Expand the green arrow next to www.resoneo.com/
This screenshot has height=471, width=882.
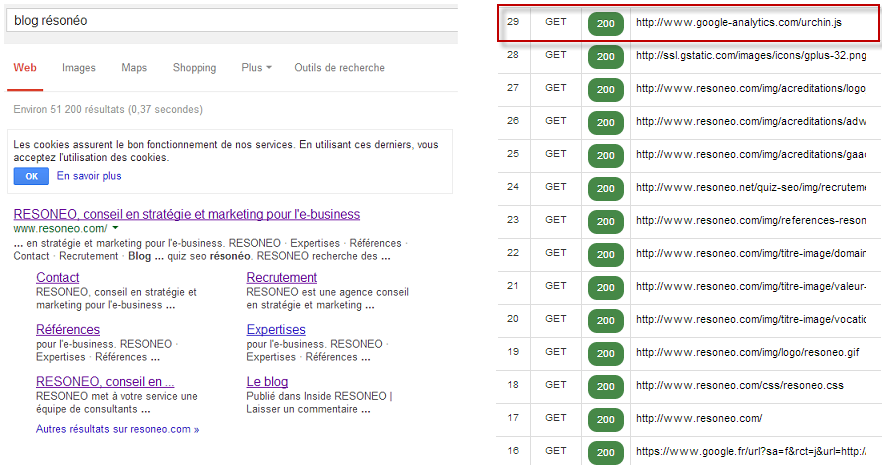coord(115,228)
